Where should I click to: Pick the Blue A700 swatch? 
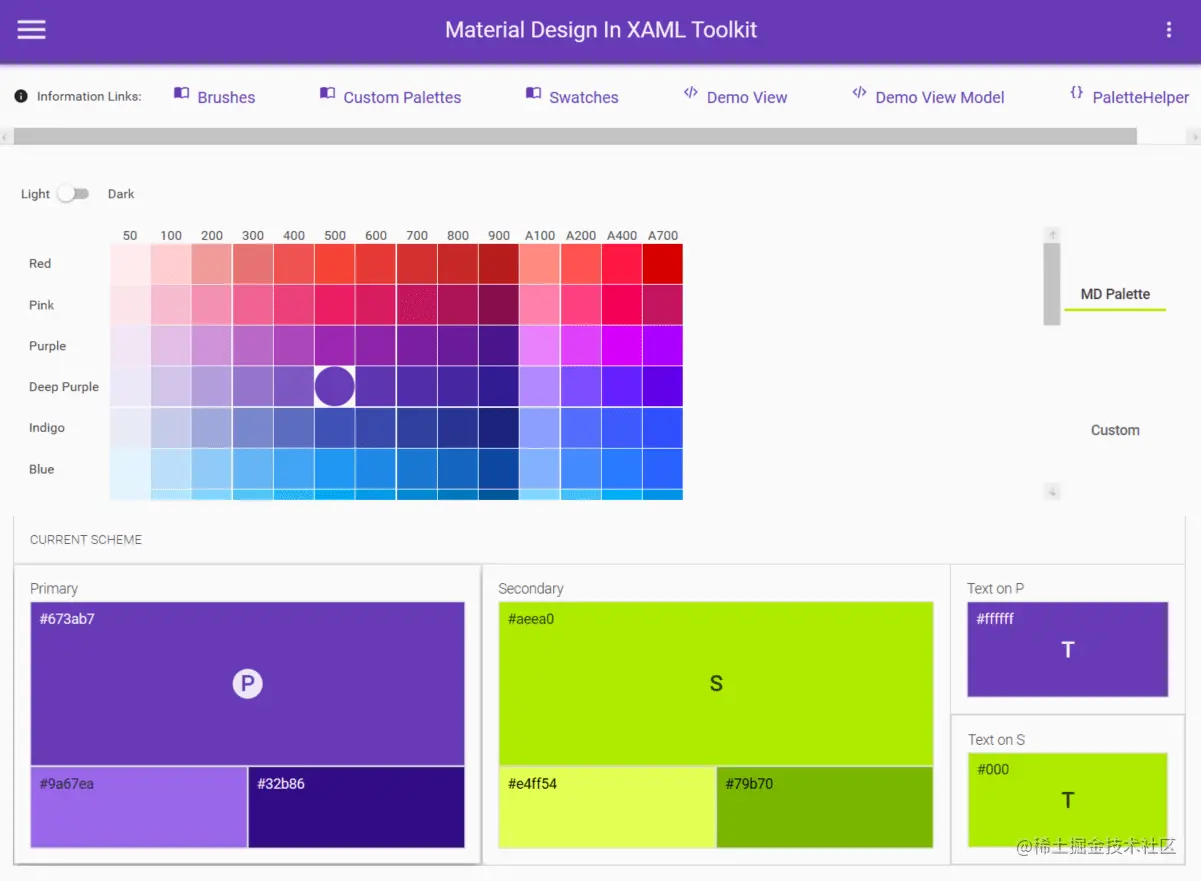click(x=663, y=469)
